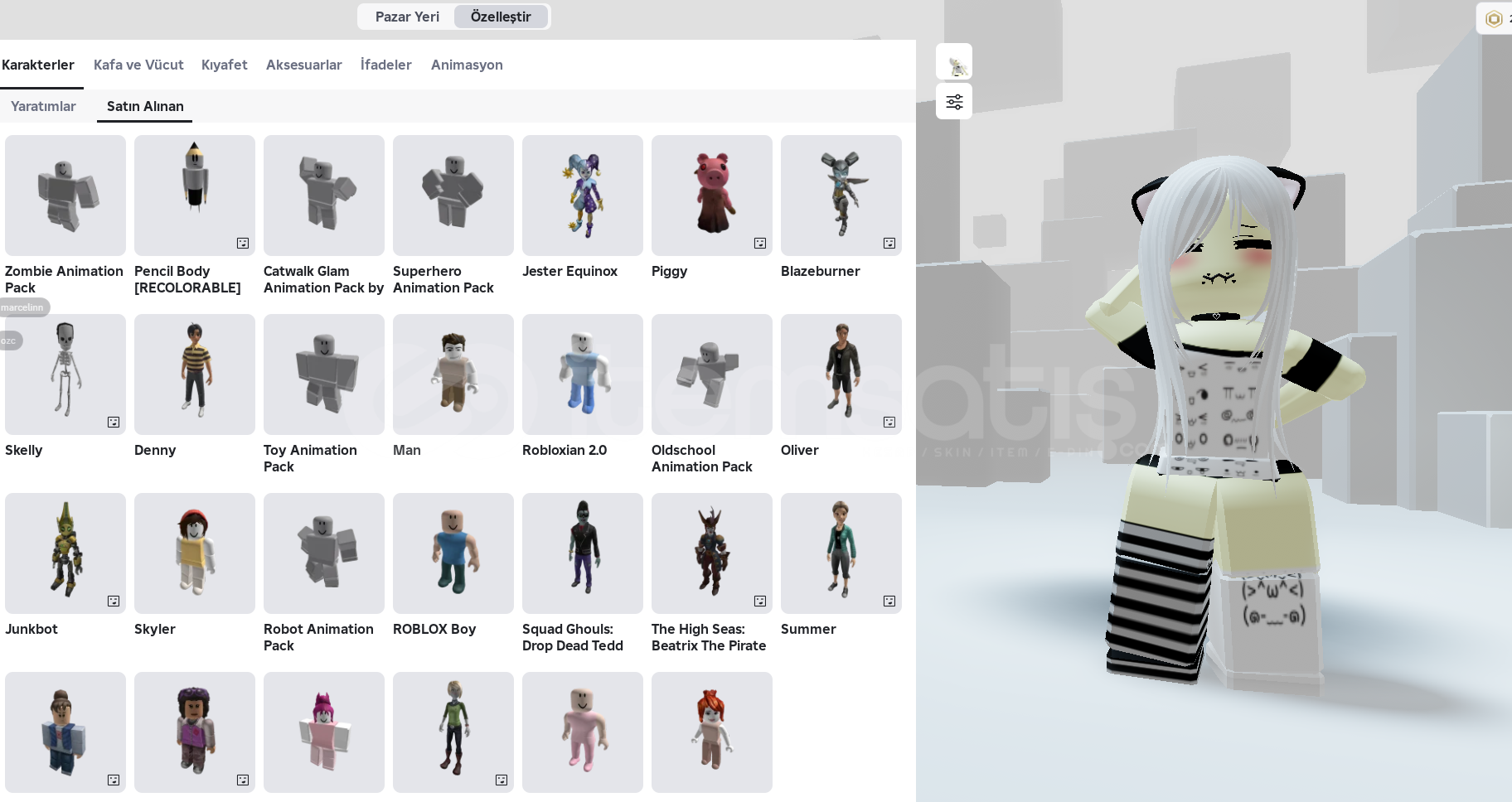
Task: Click the Jester Equinox name label
Action: coord(570,271)
